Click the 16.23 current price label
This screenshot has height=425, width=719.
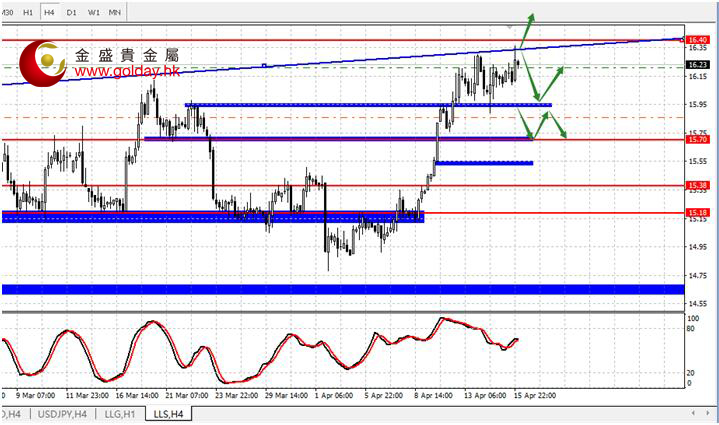(698, 66)
